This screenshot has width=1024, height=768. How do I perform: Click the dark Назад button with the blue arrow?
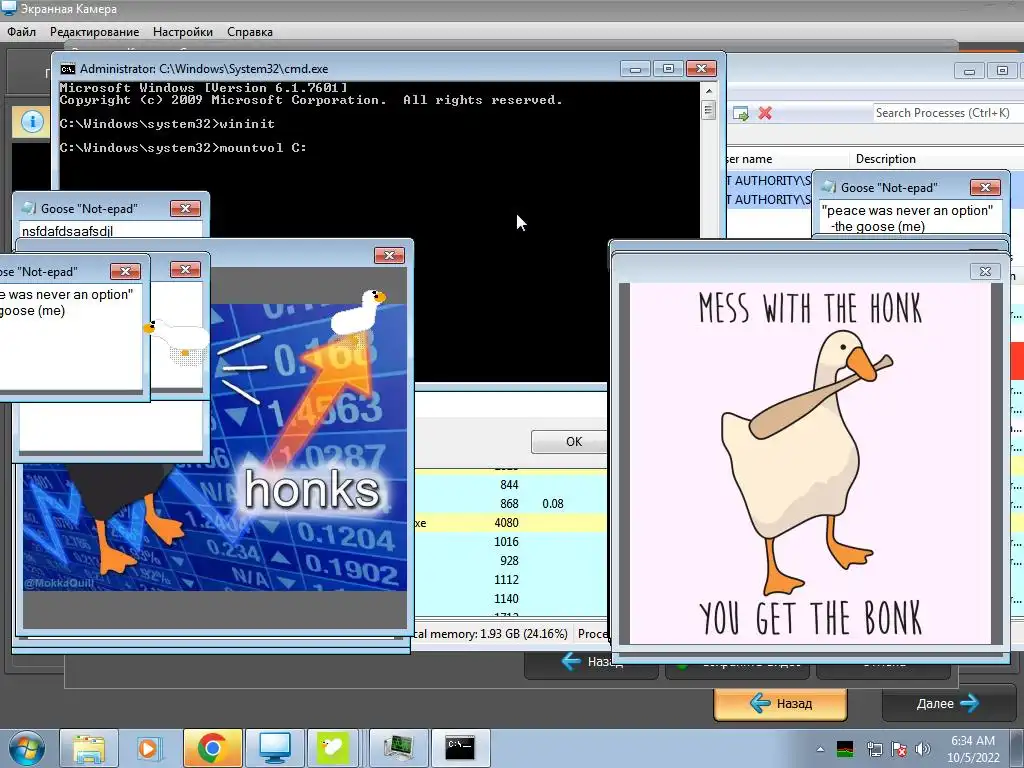[591, 662]
